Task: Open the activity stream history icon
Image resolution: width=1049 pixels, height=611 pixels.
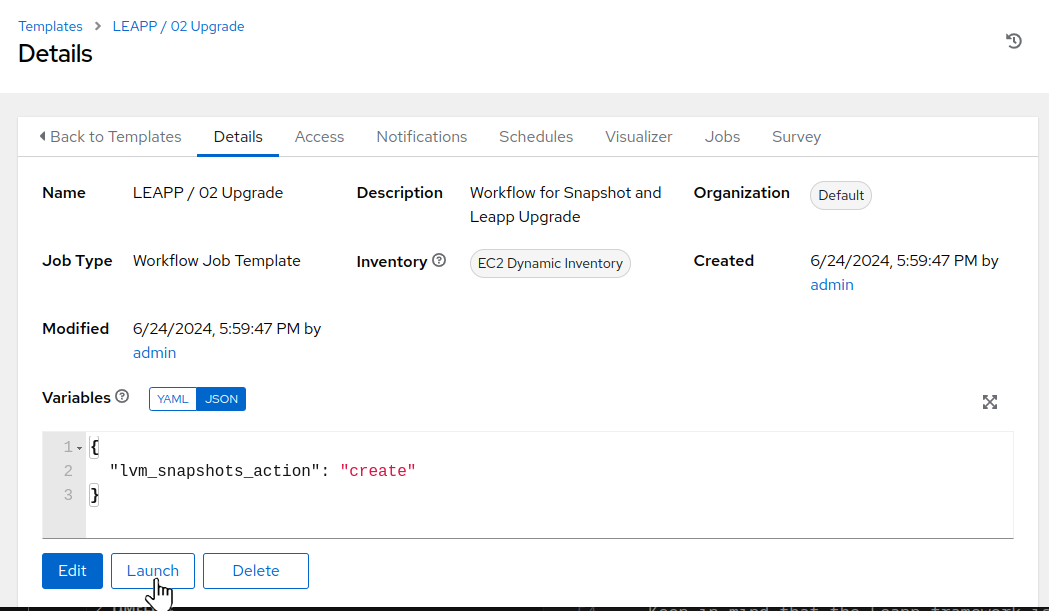Action: [x=1014, y=41]
